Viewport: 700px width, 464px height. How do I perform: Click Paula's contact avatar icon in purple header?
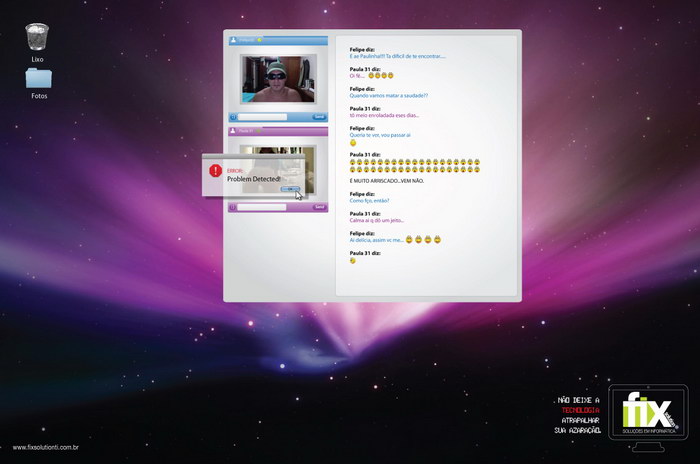[234, 130]
